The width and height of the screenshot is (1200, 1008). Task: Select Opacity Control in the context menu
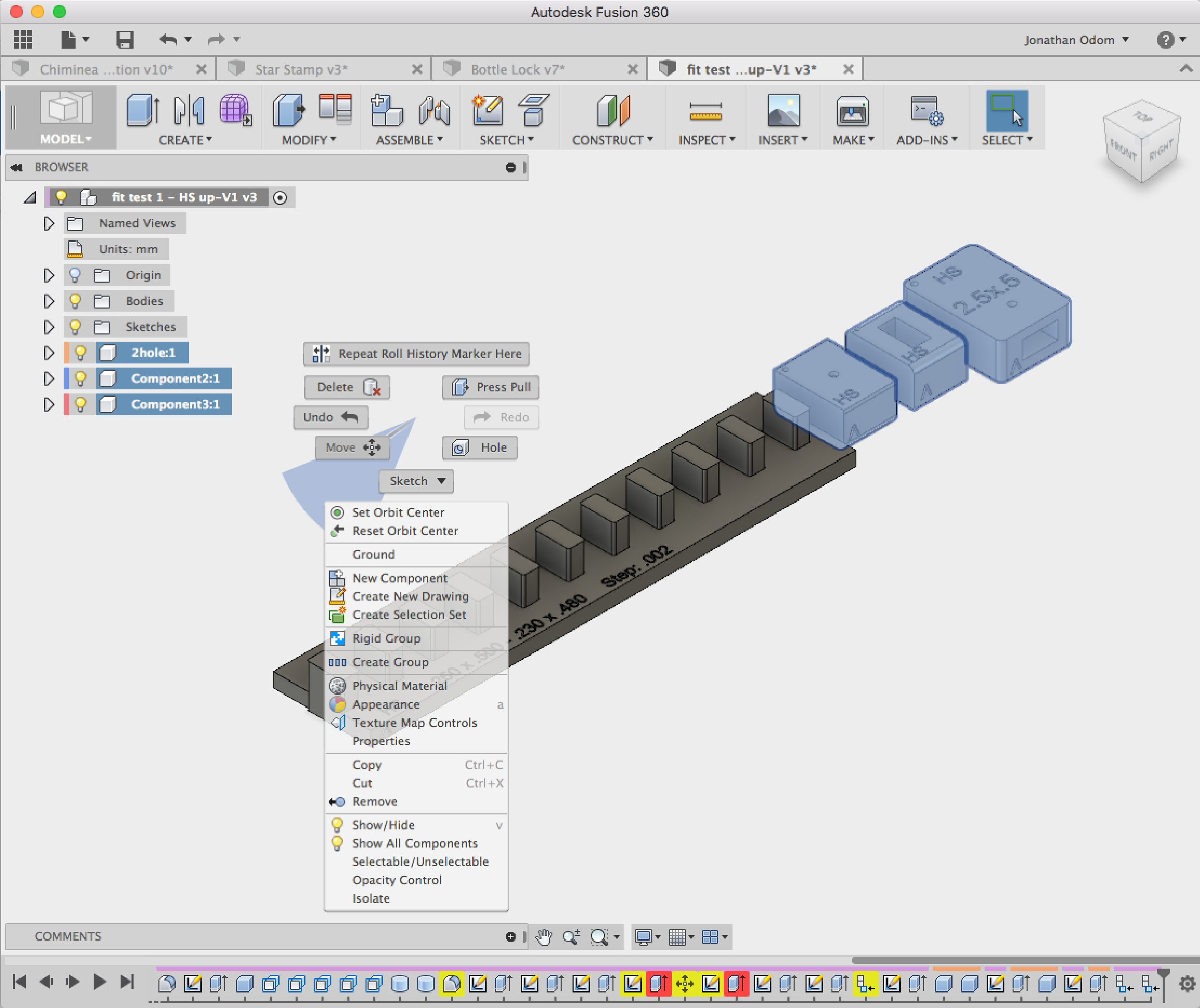click(397, 880)
